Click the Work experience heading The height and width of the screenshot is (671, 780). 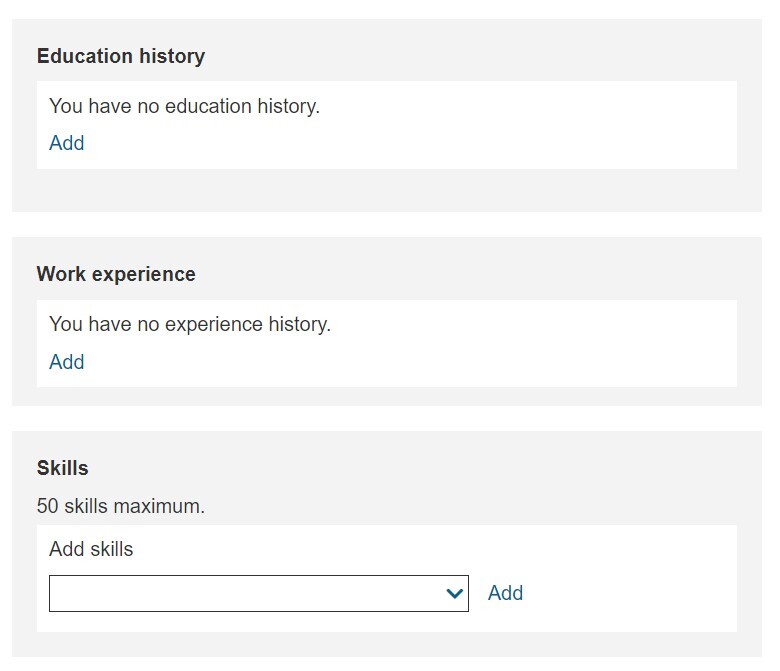[116, 274]
